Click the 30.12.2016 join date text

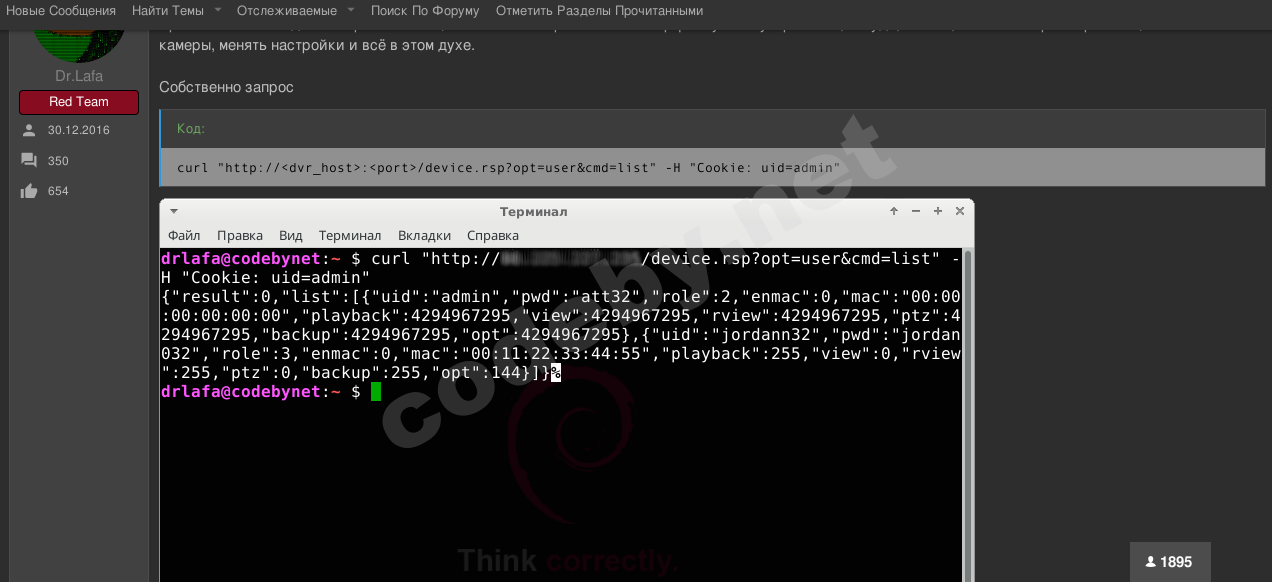coord(79,130)
